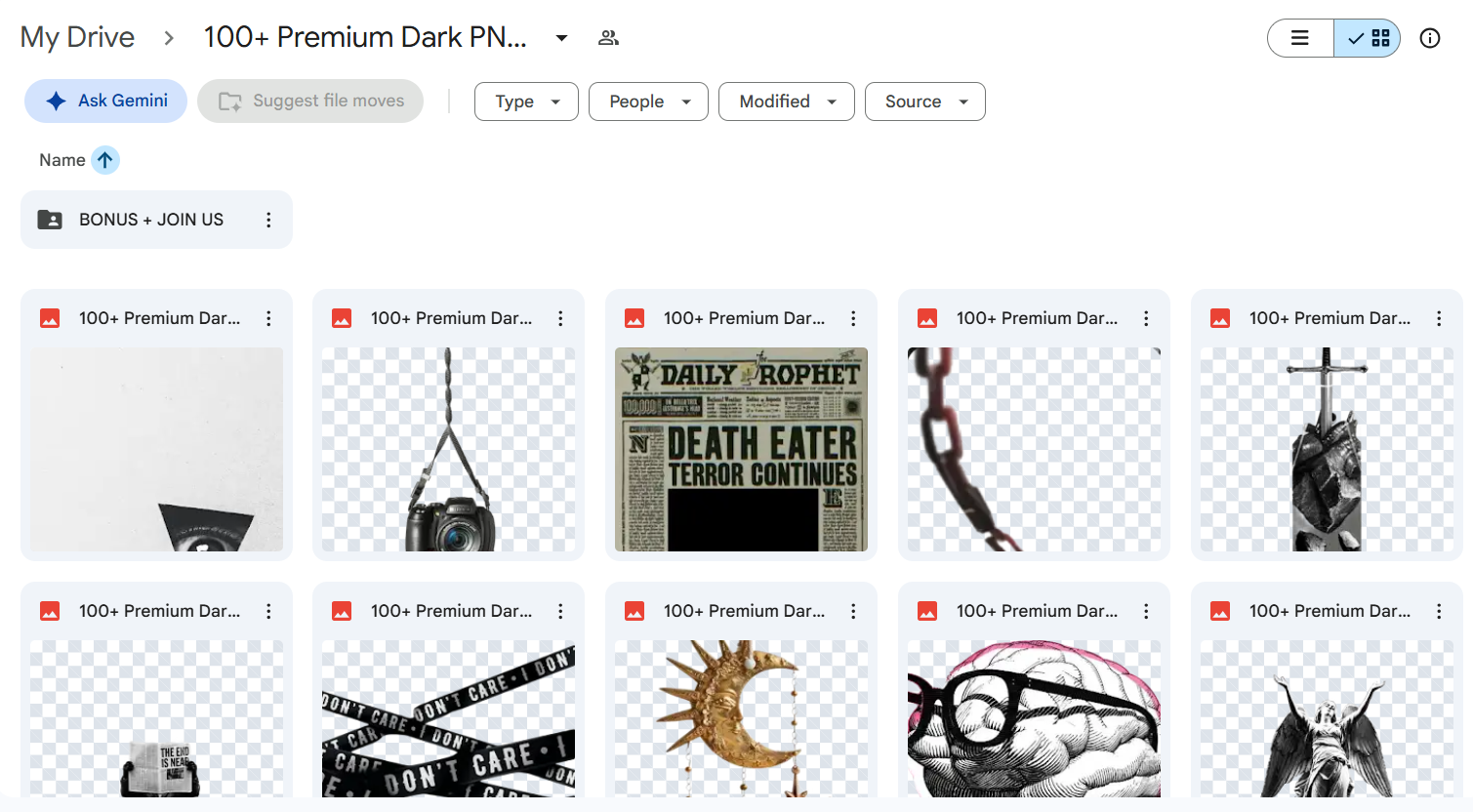1473x812 pixels.
Task: Select the golden sun moon thumbnail
Action: (x=741, y=719)
